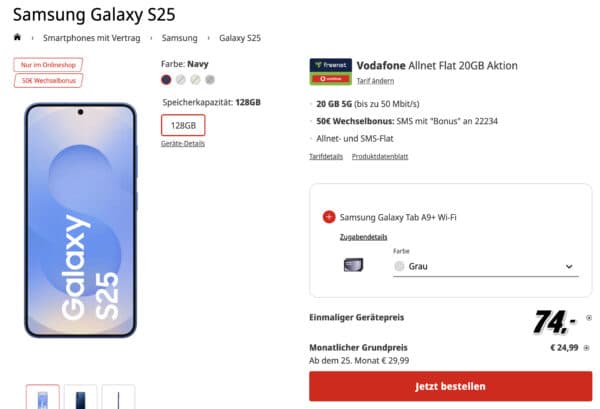View the Geräte-Details link
Image resolution: width=600 pixels, height=409 pixels.
tap(183, 144)
